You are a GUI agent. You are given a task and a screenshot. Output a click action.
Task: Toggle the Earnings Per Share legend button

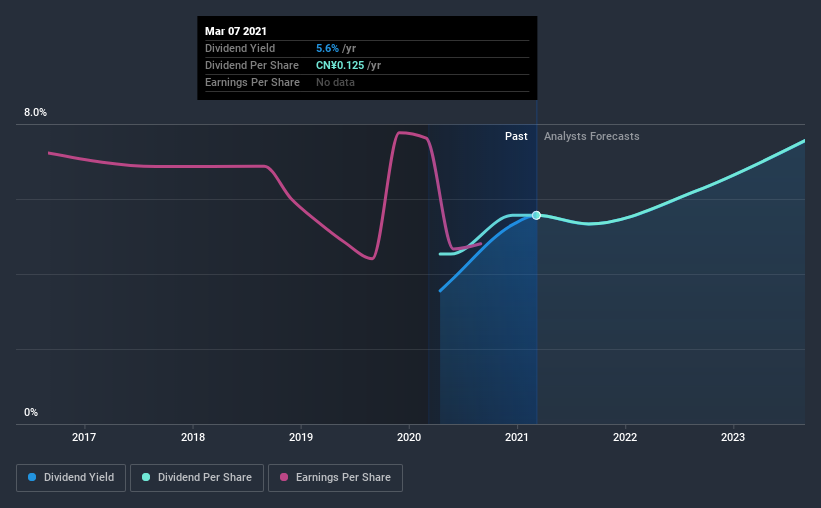tap(336, 478)
